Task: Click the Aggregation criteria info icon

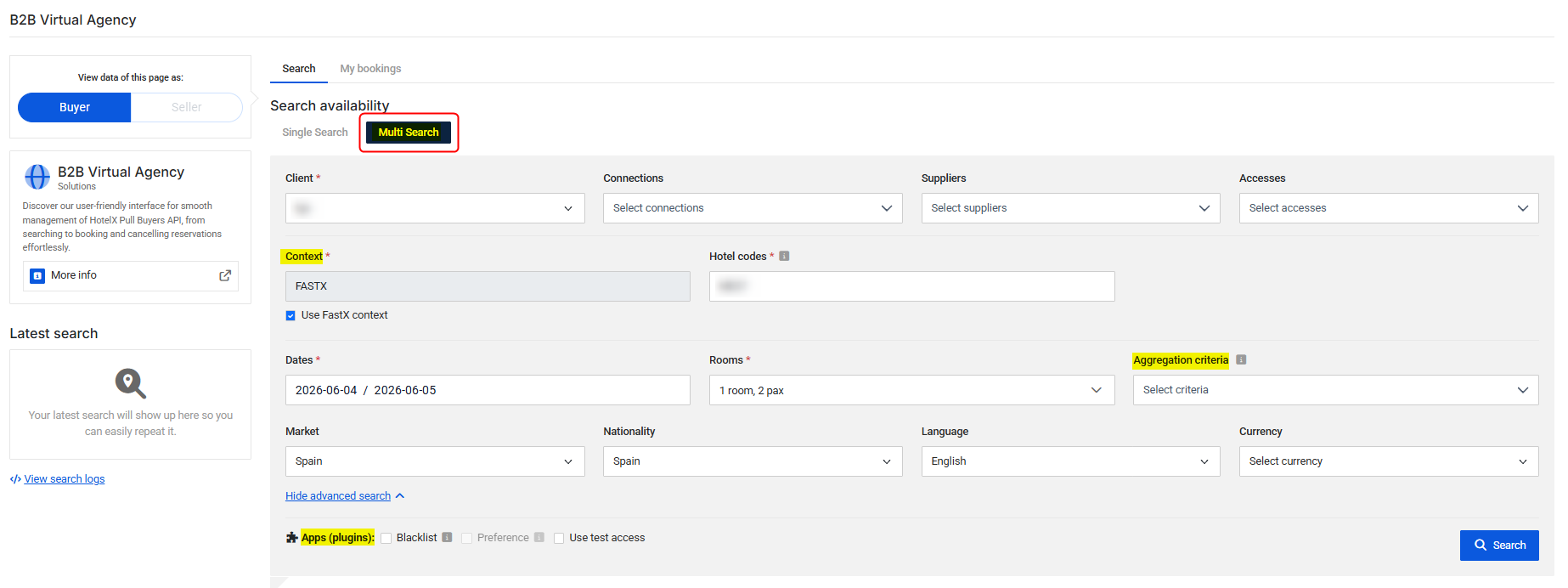Action: tap(1241, 359)
